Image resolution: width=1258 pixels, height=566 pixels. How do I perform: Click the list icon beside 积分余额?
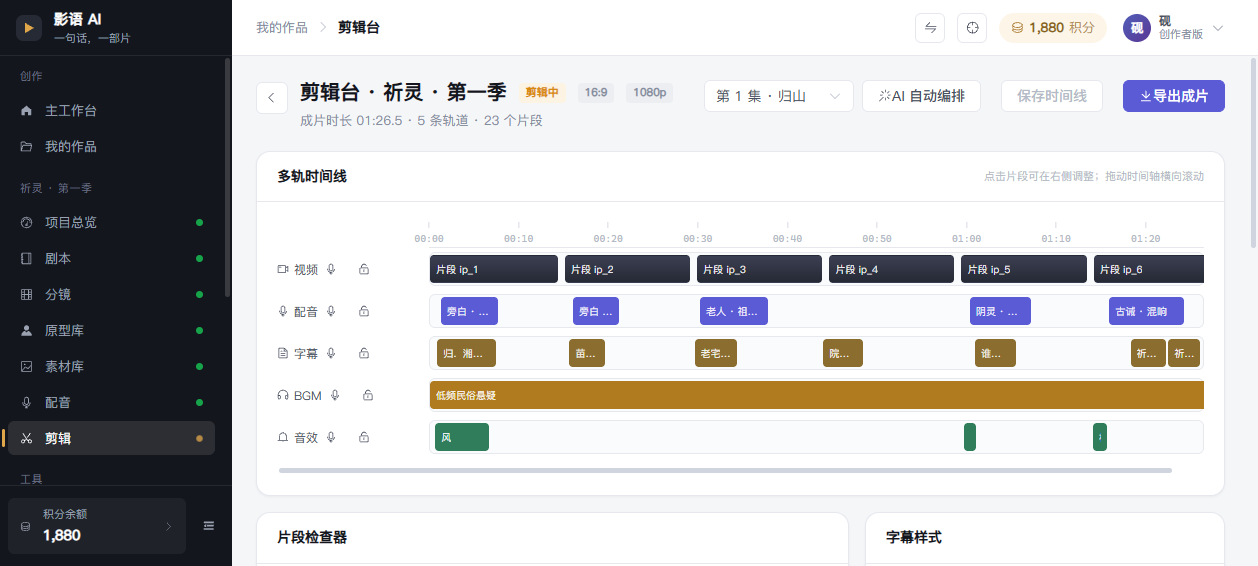click(x=209, y=526)
